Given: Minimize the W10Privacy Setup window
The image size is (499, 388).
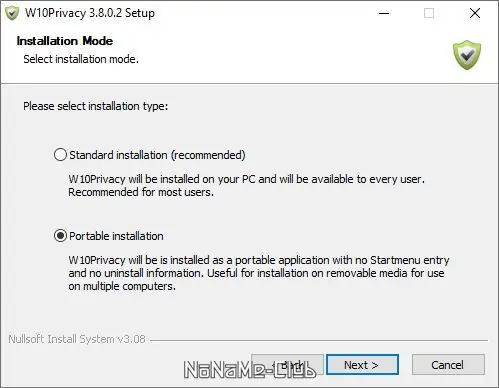Looking at the screenshot, I should [x=384, y=13].
